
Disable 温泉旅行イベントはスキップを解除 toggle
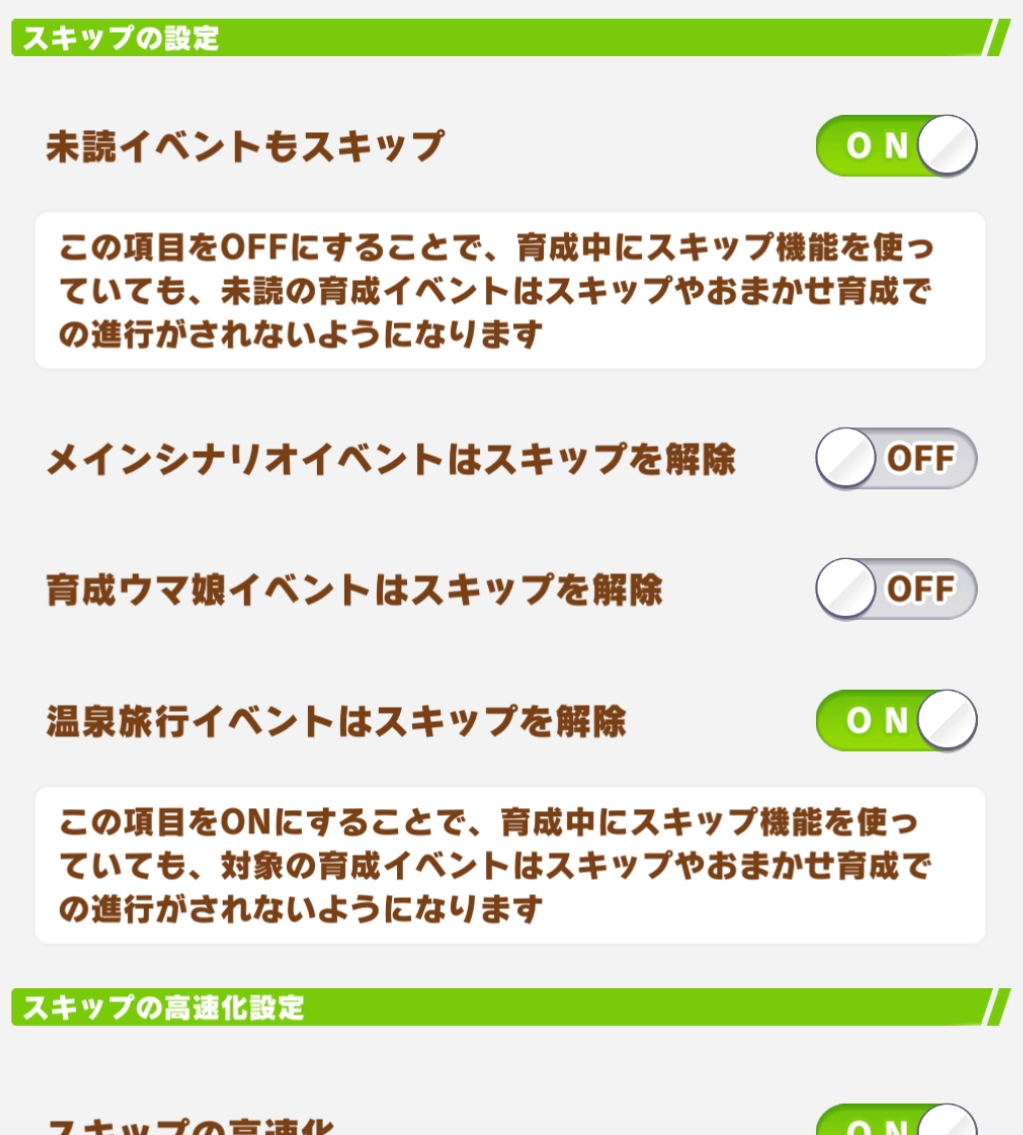pos(895,720)
